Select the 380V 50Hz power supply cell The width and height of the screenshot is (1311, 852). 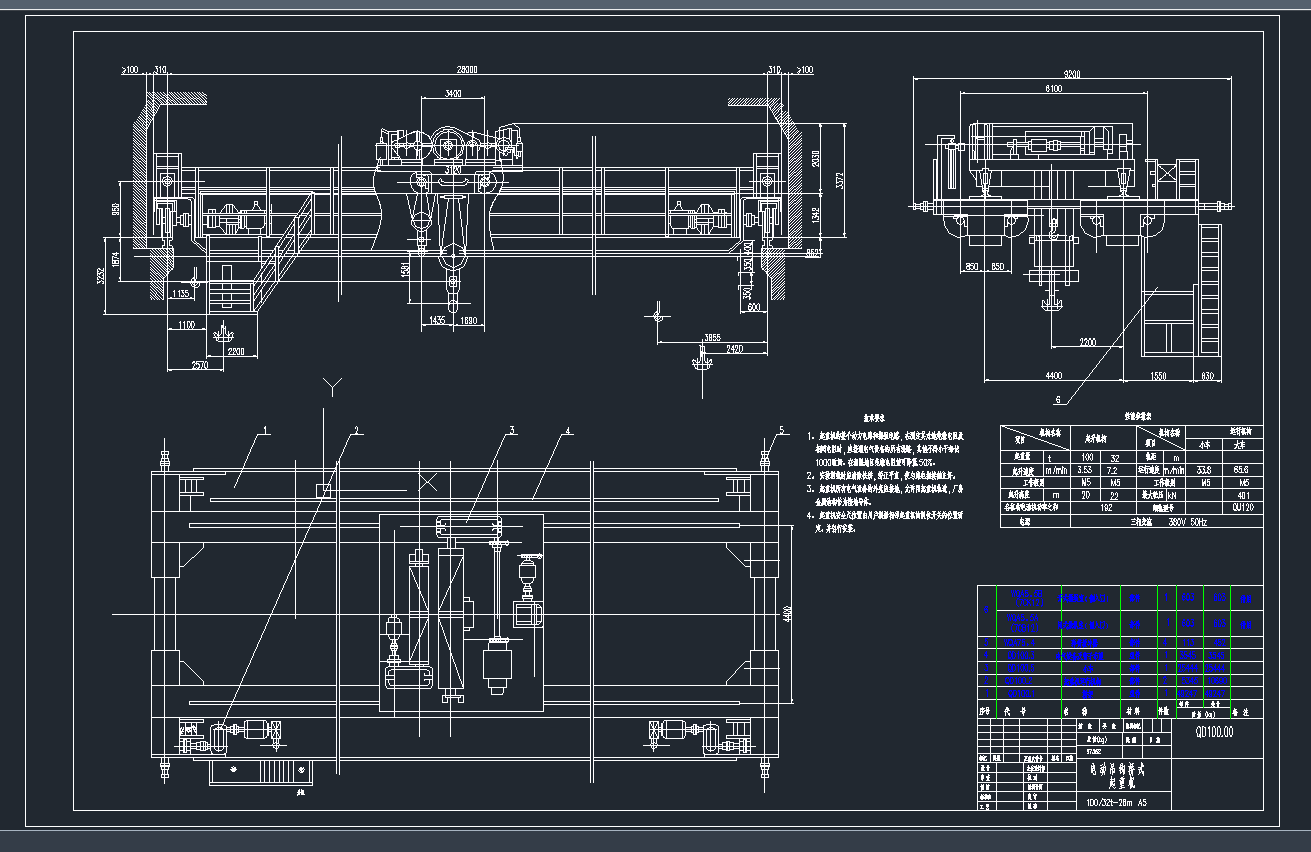click(x=1187, y=521)
